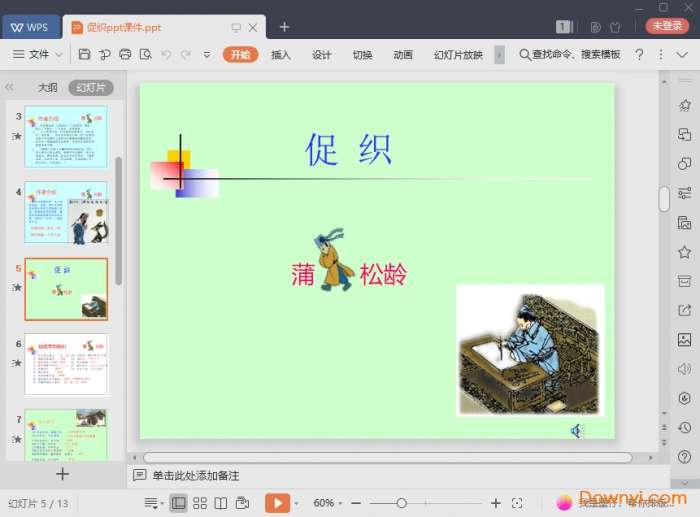The height and width of the screenshot is (517, 700).
Task: Open the 设计 tab
Action: point(321,54)
